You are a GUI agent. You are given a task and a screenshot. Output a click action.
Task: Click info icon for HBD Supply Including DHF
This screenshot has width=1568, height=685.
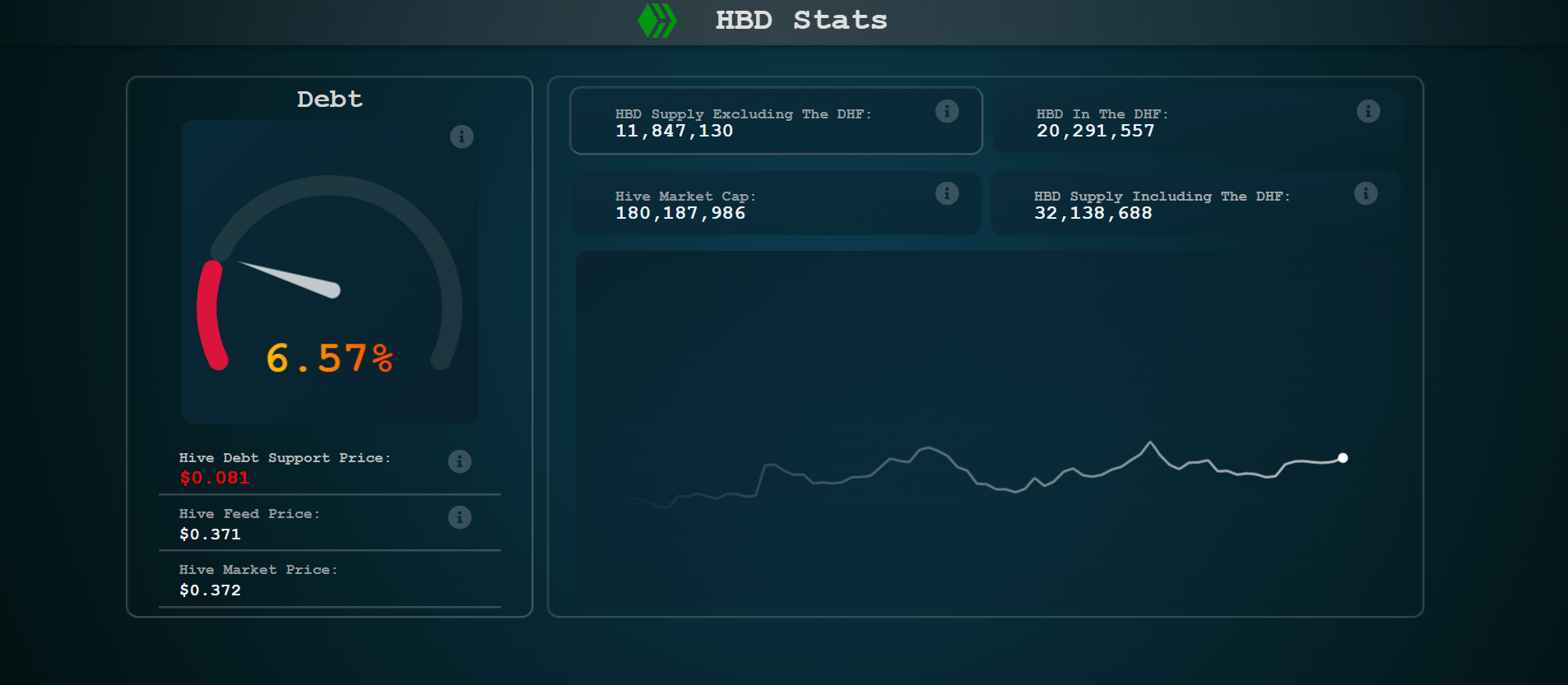1366,193
